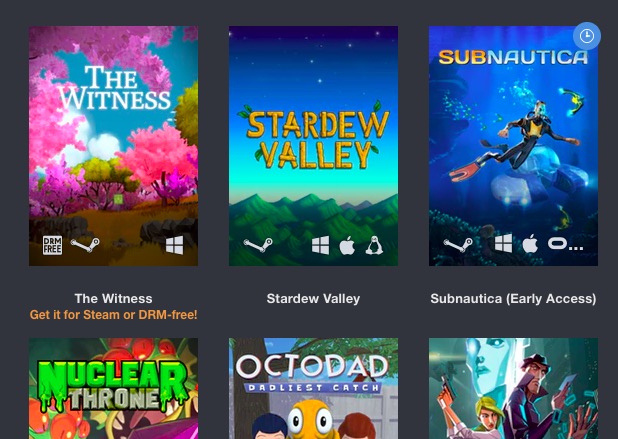
Task: Click the clock badge on Subnautica cover
Action: tap(587, 36)
